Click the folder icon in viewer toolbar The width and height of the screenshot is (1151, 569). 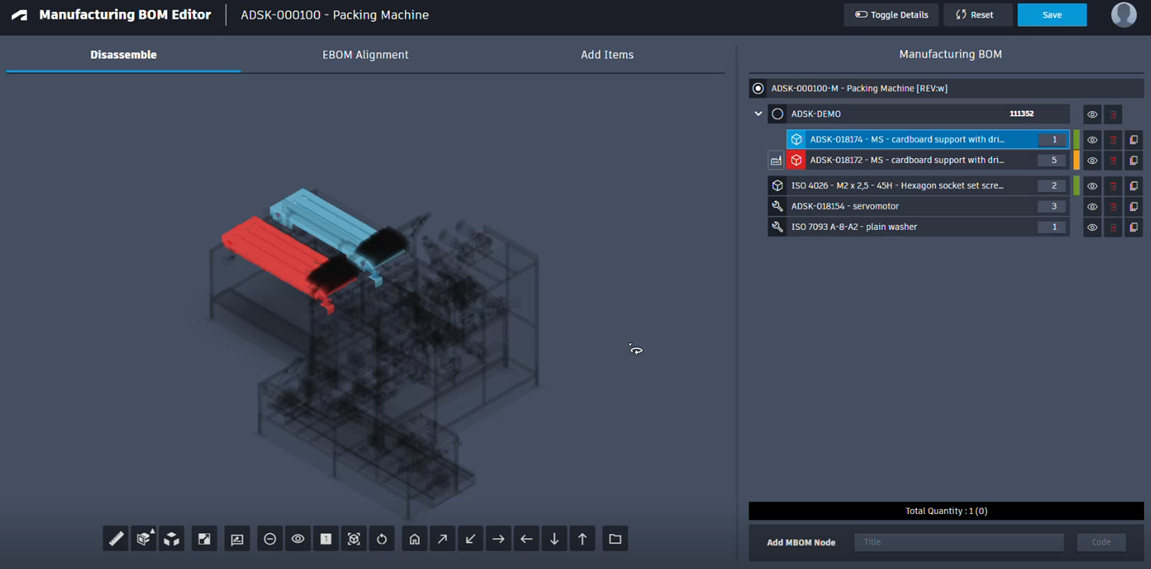615,539
